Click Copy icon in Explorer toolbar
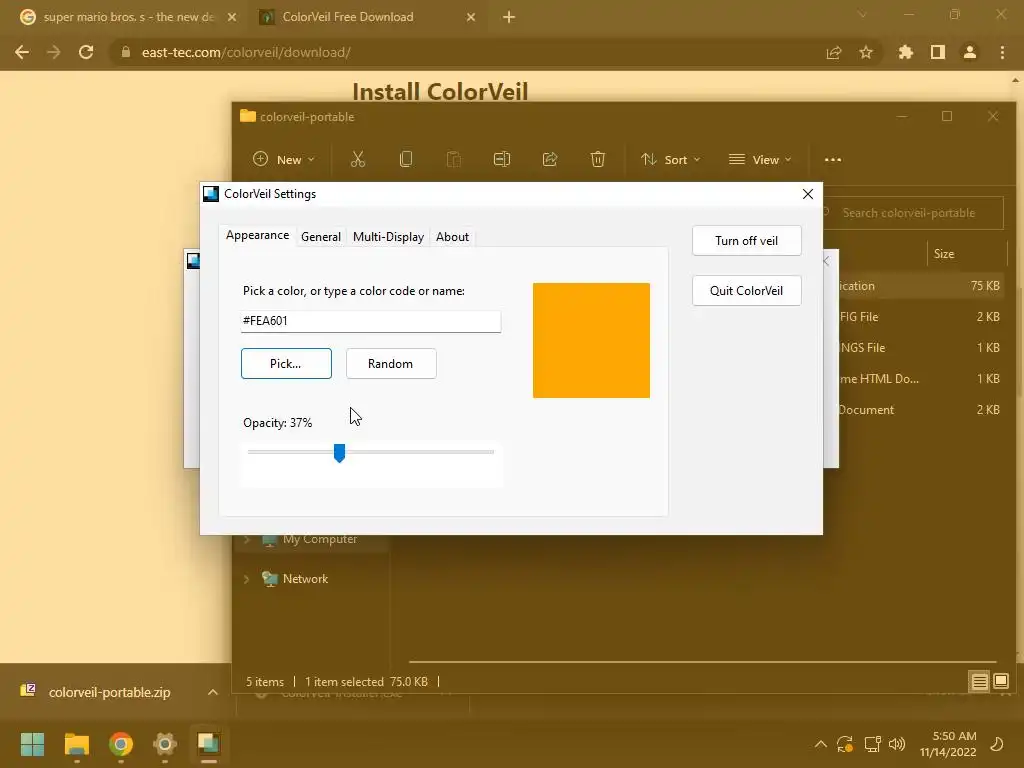The height and width of the screenshot is (768, 1024). point(406,159)
